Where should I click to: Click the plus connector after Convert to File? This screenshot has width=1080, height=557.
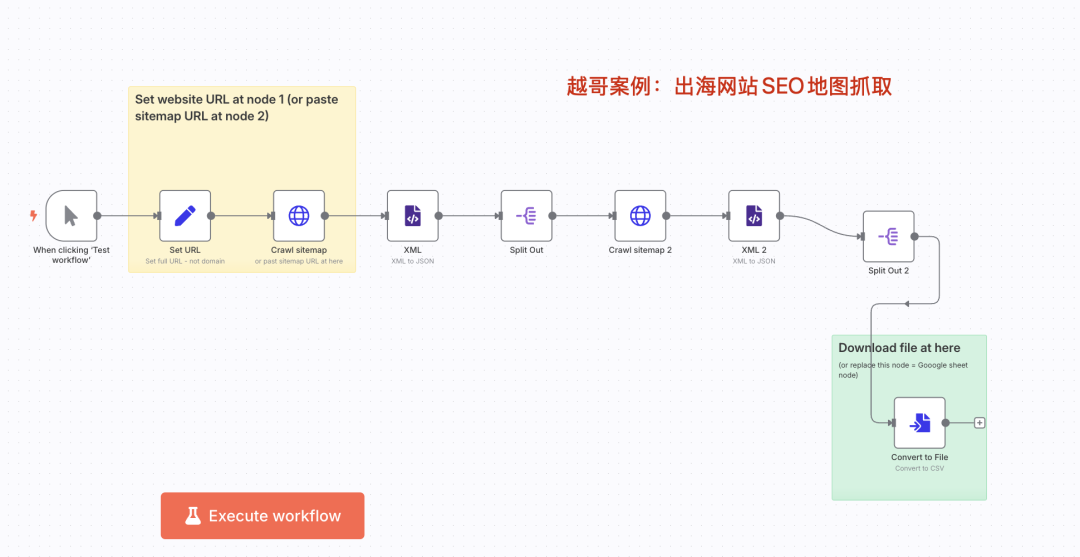(979, 423)
